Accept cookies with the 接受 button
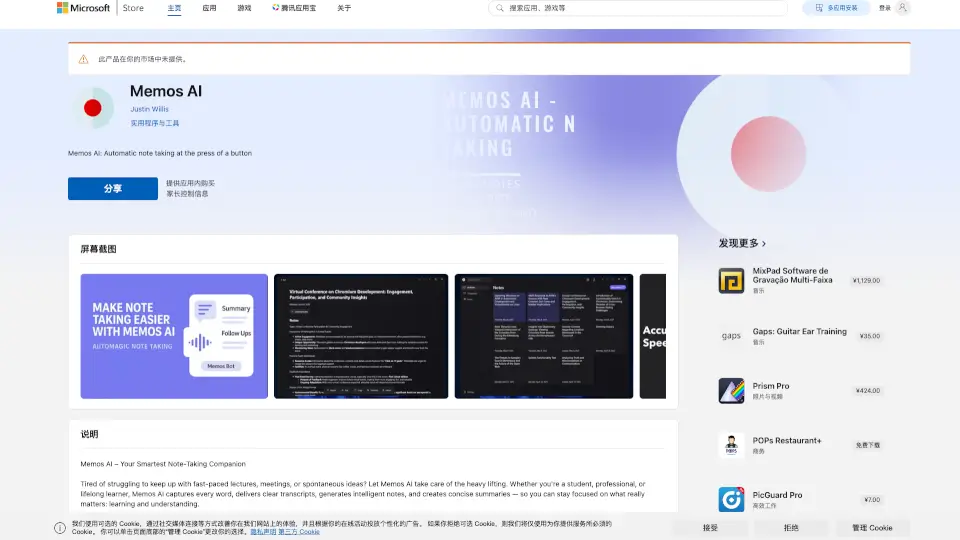Image resolution: width=960 pixels, height=540 pixels. [x=710, y=527]
